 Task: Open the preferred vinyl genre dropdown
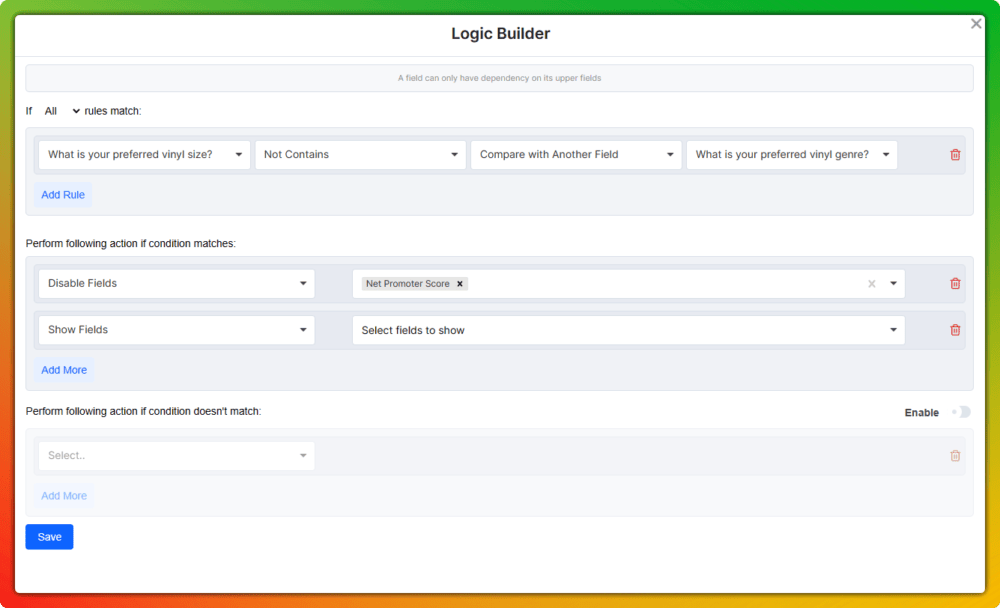point(791,155)
